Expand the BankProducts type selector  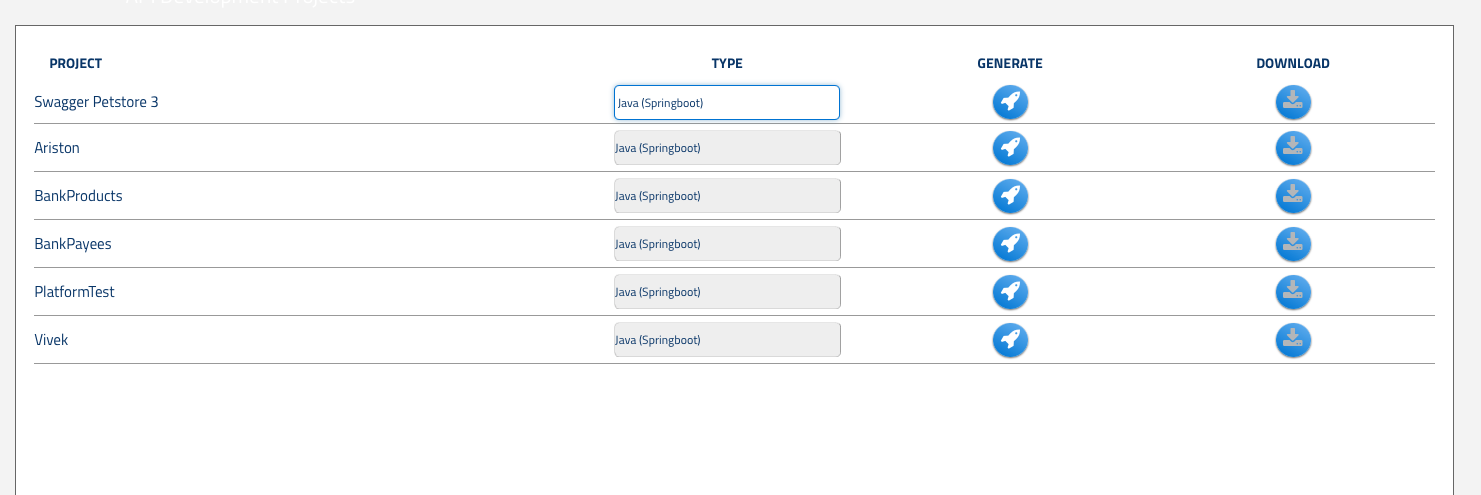tap(727, 196)
